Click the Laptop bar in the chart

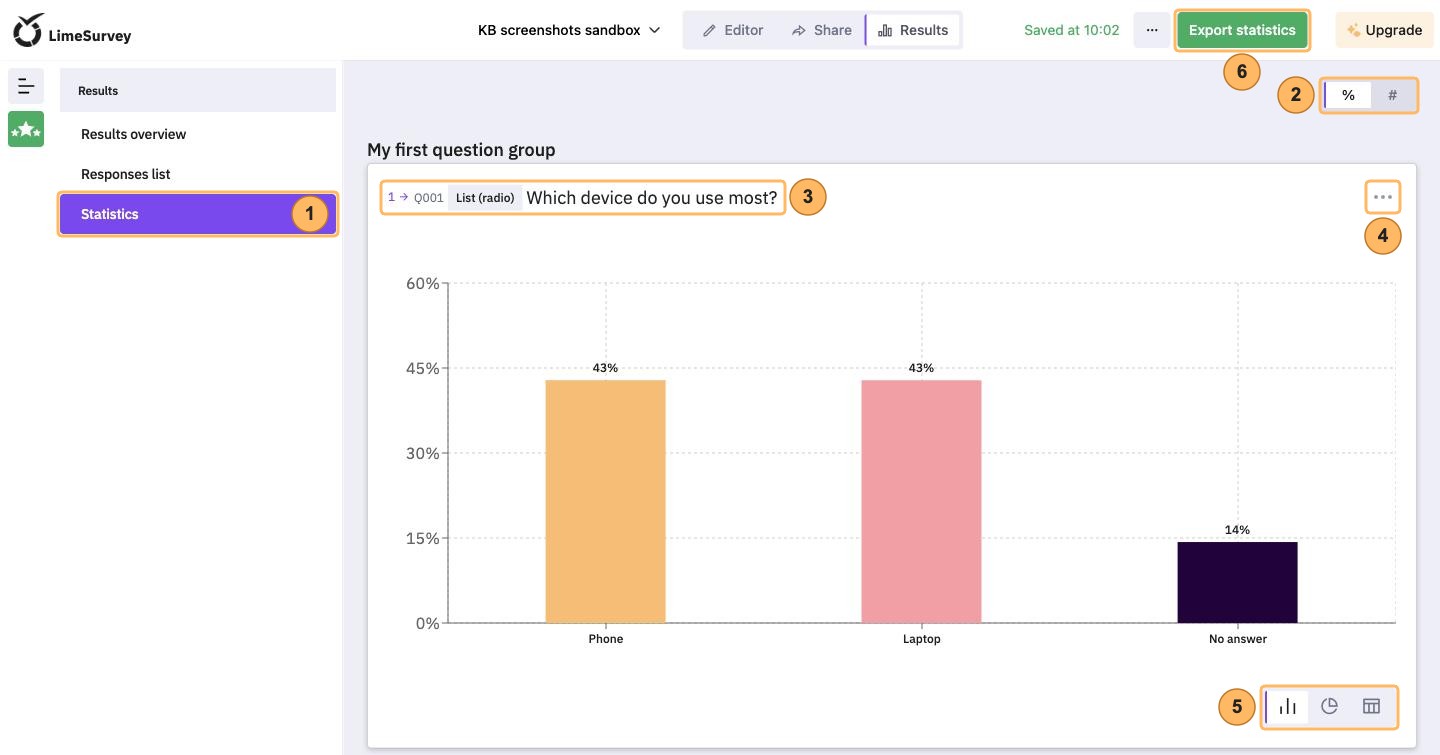point(921,501)
